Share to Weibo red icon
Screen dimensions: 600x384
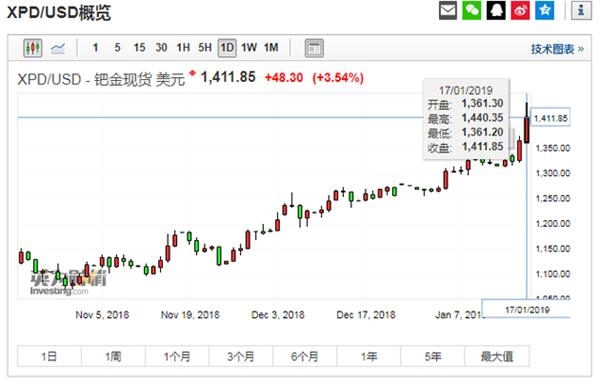point(520,10)
